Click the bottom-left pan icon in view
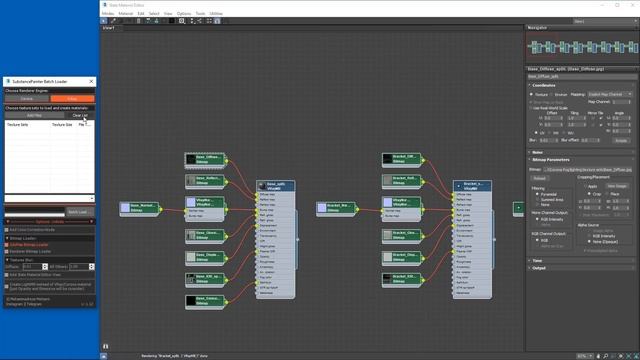The width and height of the screenshot is (640, 360). 105,346
